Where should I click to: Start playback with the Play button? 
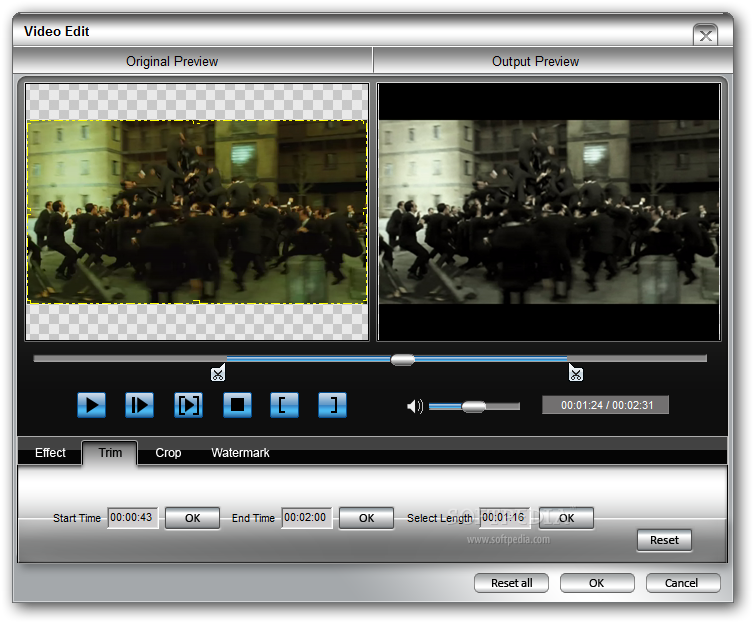(x=91, y=405)
